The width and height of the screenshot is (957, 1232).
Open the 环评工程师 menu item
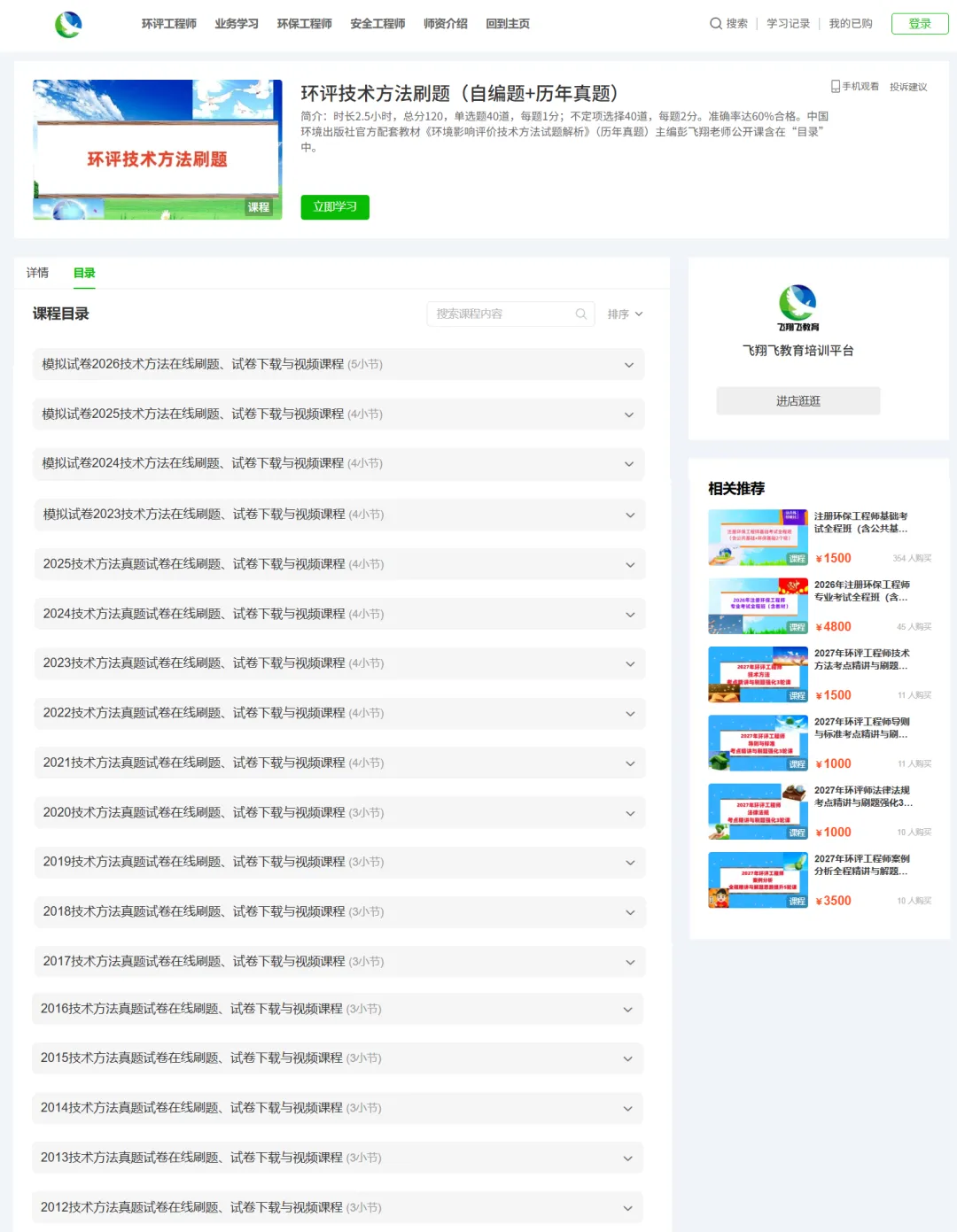(x=168, y=24)
